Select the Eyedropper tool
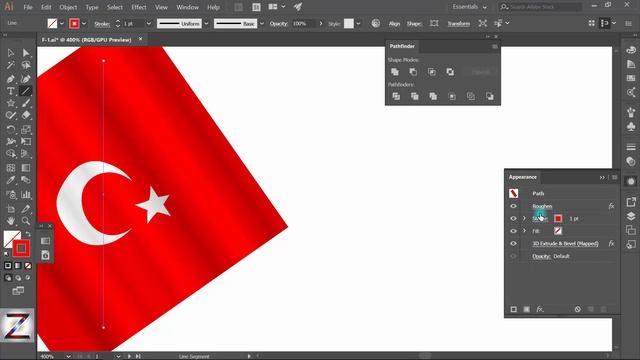640x360 pixels. click(11, 180)
